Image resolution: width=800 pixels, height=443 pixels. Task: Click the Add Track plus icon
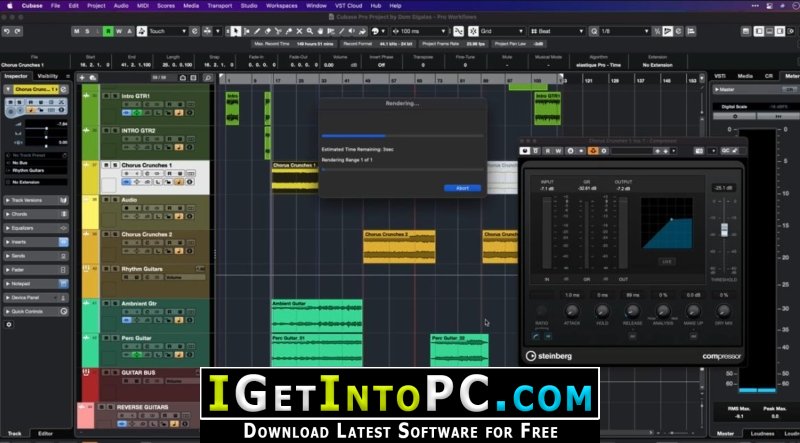tap(82, 78)
